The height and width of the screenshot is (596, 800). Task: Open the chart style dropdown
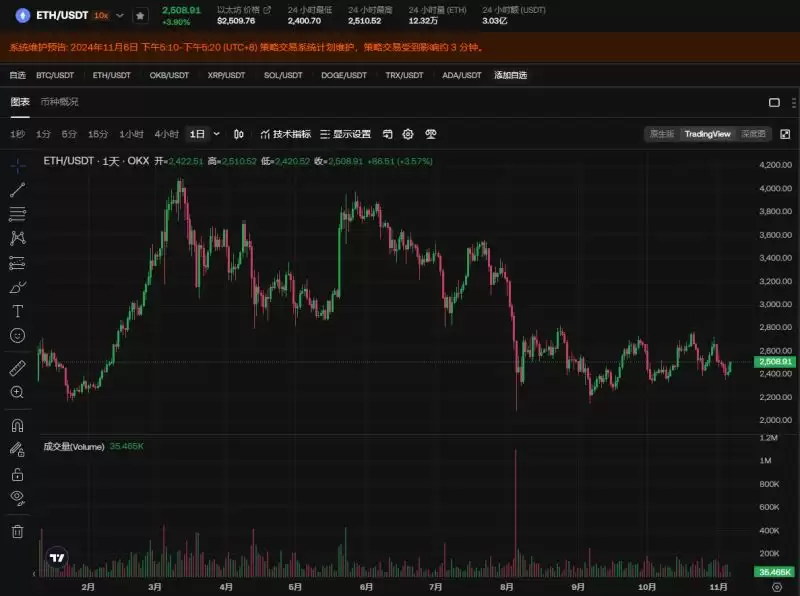pos(237,133)
